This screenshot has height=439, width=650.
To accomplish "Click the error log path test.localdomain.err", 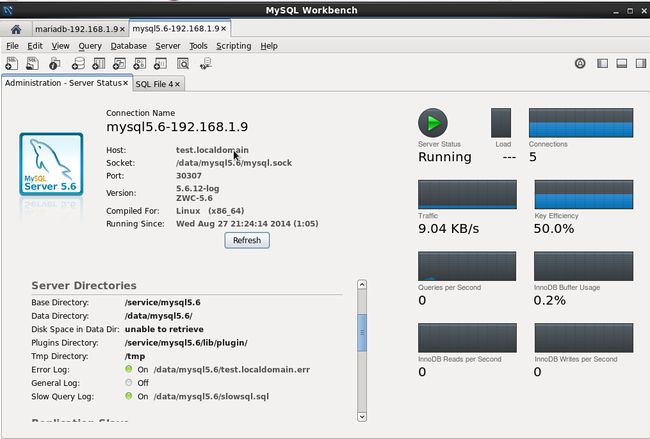I will [x=232, y=369].
